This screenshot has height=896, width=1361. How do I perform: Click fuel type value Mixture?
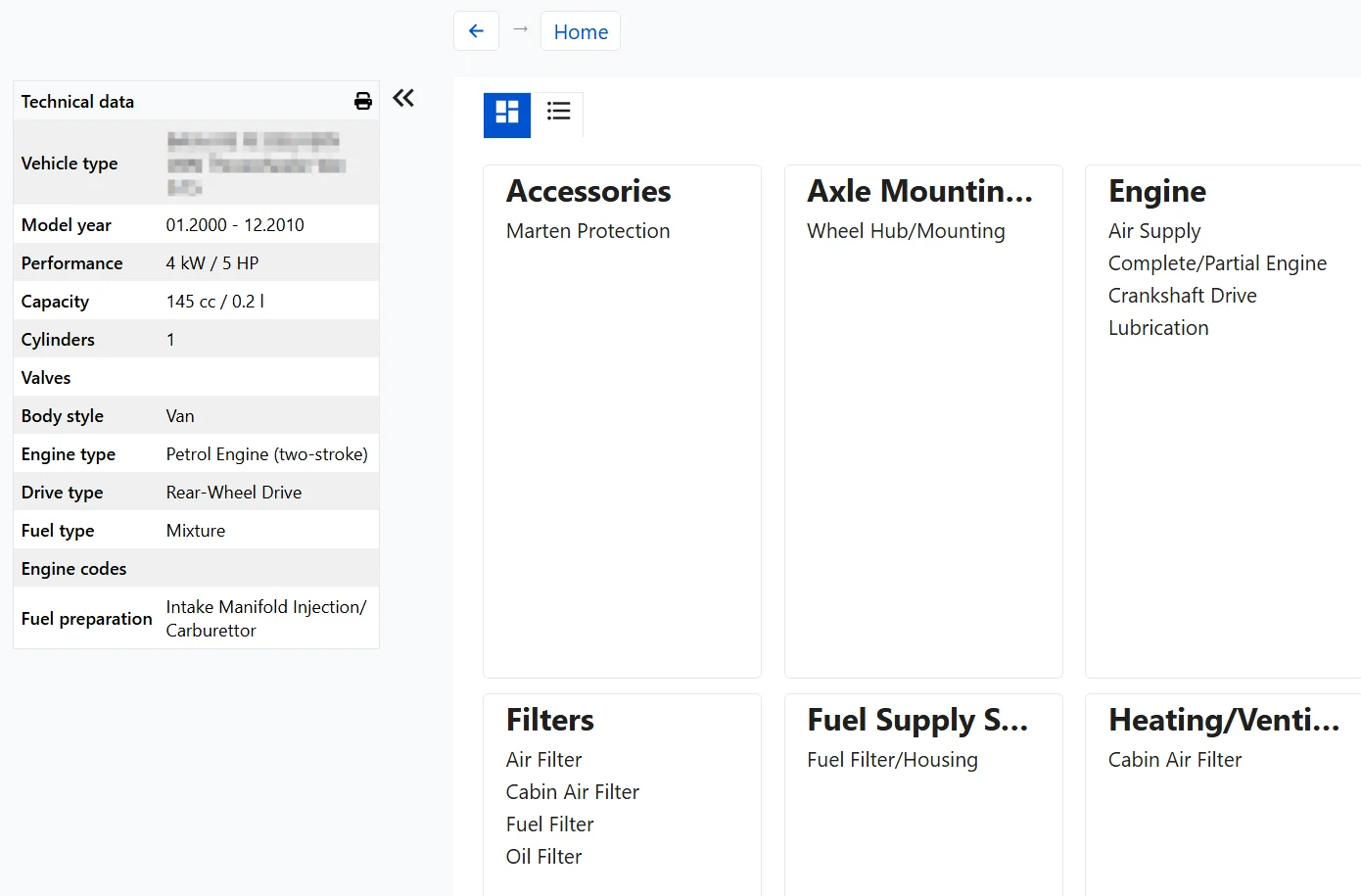point(196,531)
